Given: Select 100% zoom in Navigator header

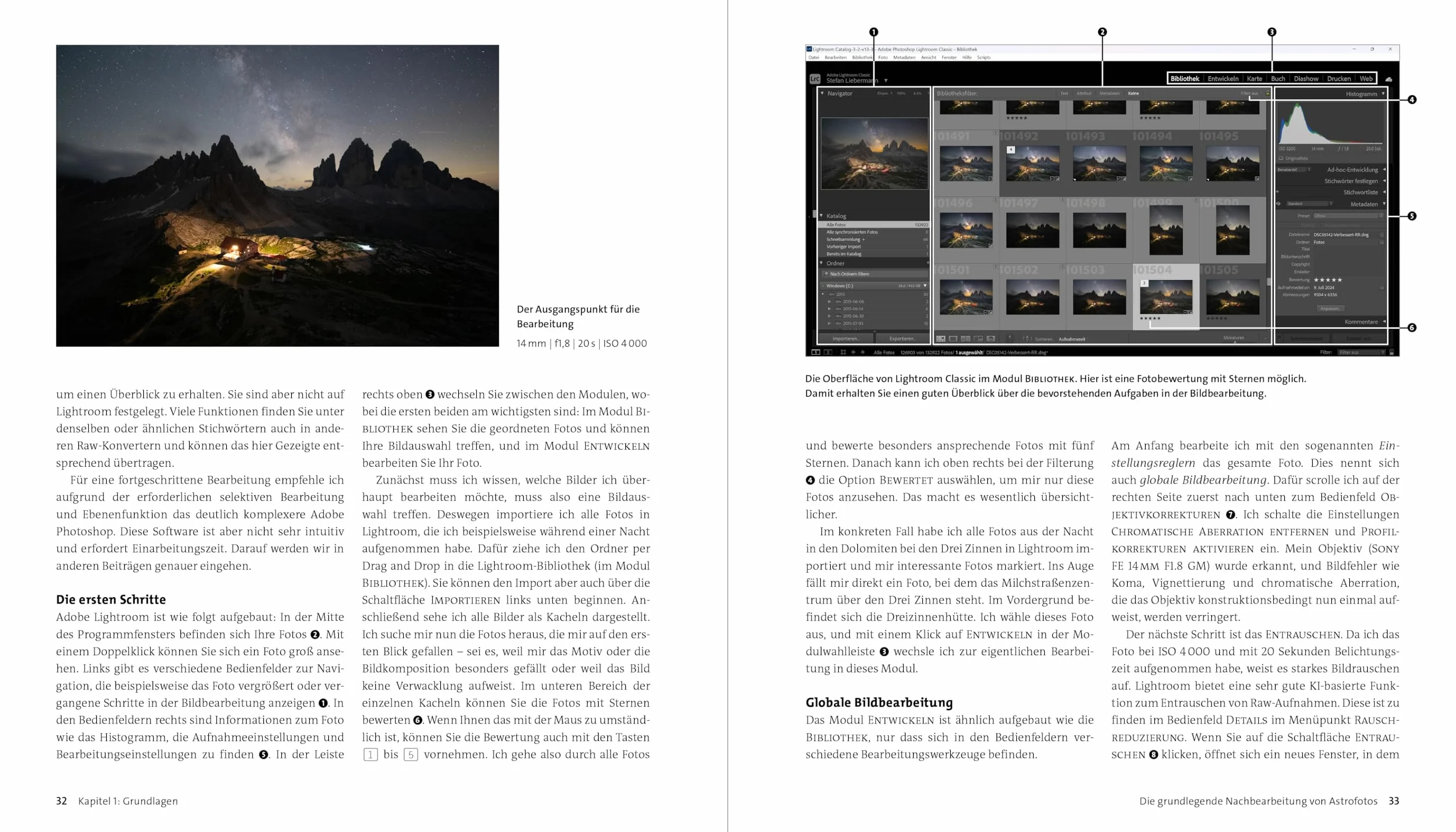Looking at the screenshot, I should [901, 93].
